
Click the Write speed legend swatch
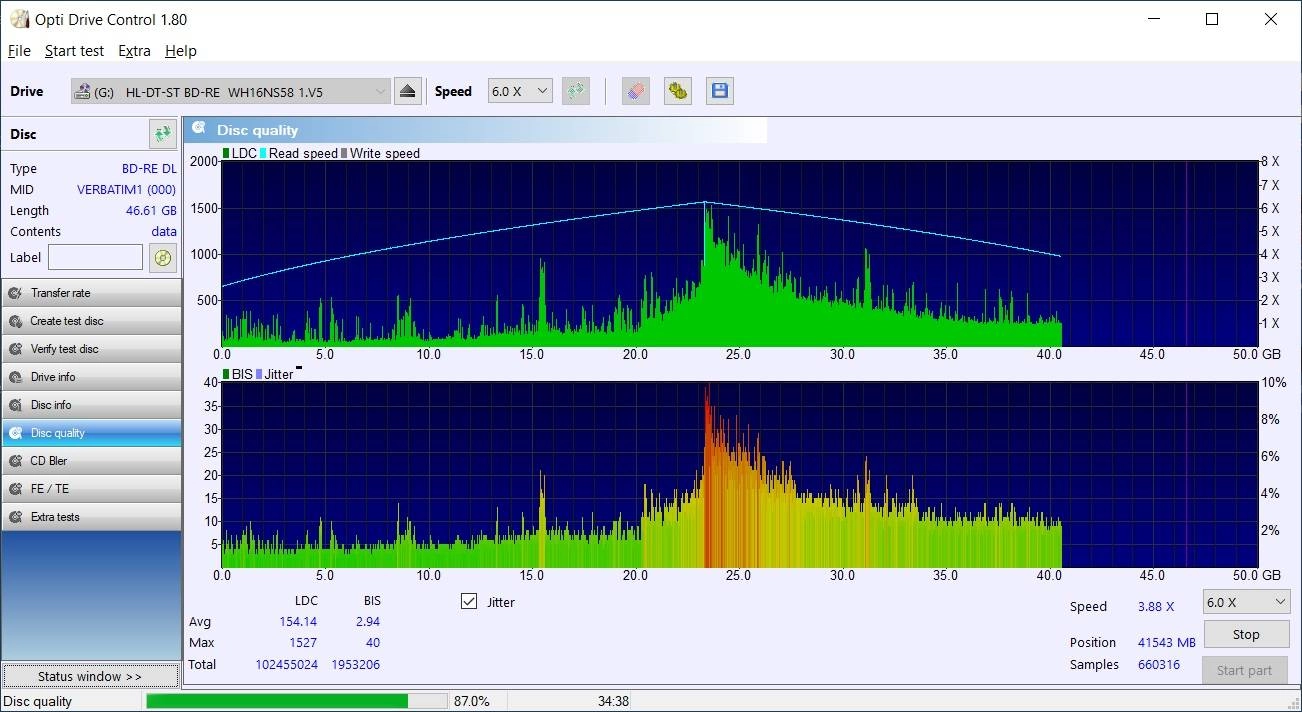(344, 153)
